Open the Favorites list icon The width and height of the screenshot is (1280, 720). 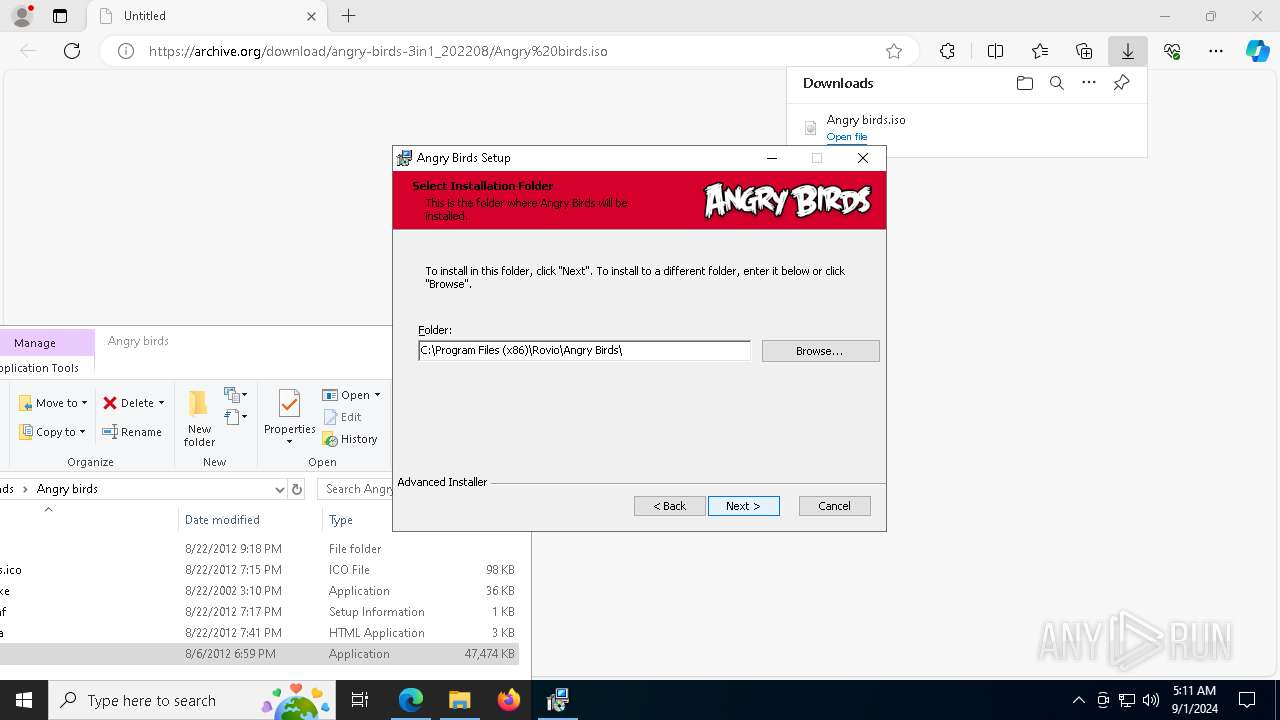(x=1040, y=51)
